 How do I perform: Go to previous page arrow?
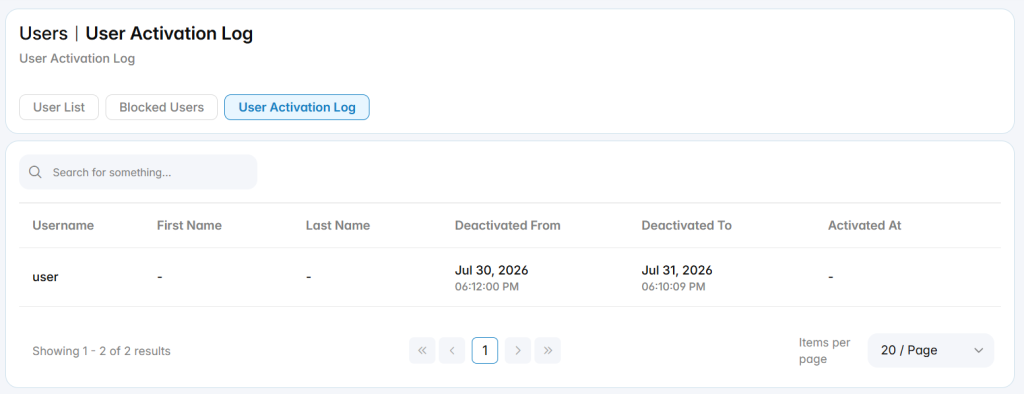pyautogui.click(x=452, y=350)
